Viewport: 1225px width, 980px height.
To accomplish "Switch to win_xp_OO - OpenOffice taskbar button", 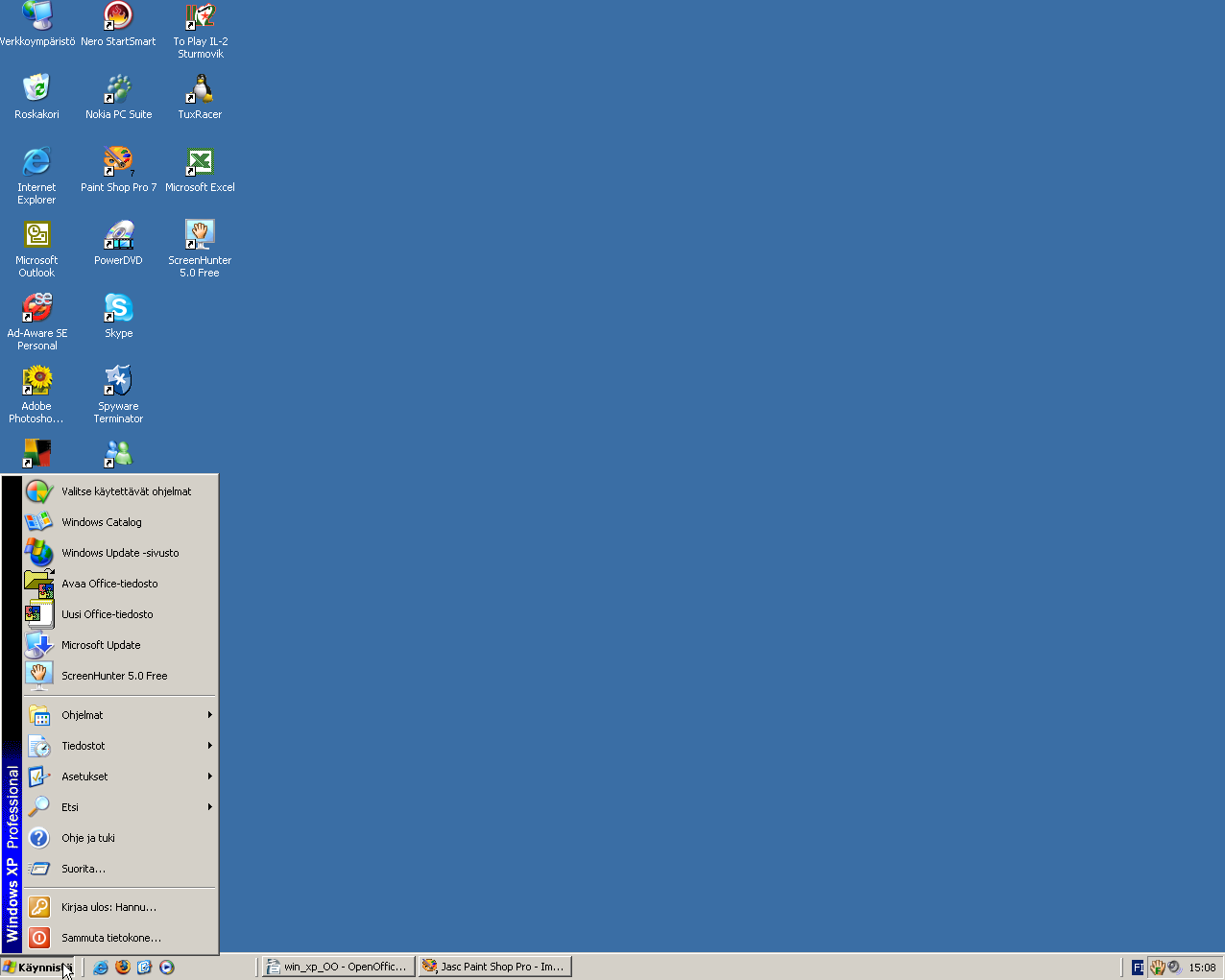I will pos(339,967).
